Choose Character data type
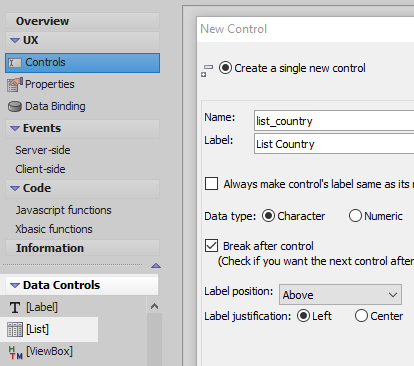This screenshot has height=366, width=414. pyautogui.click(x=268, y=216)
